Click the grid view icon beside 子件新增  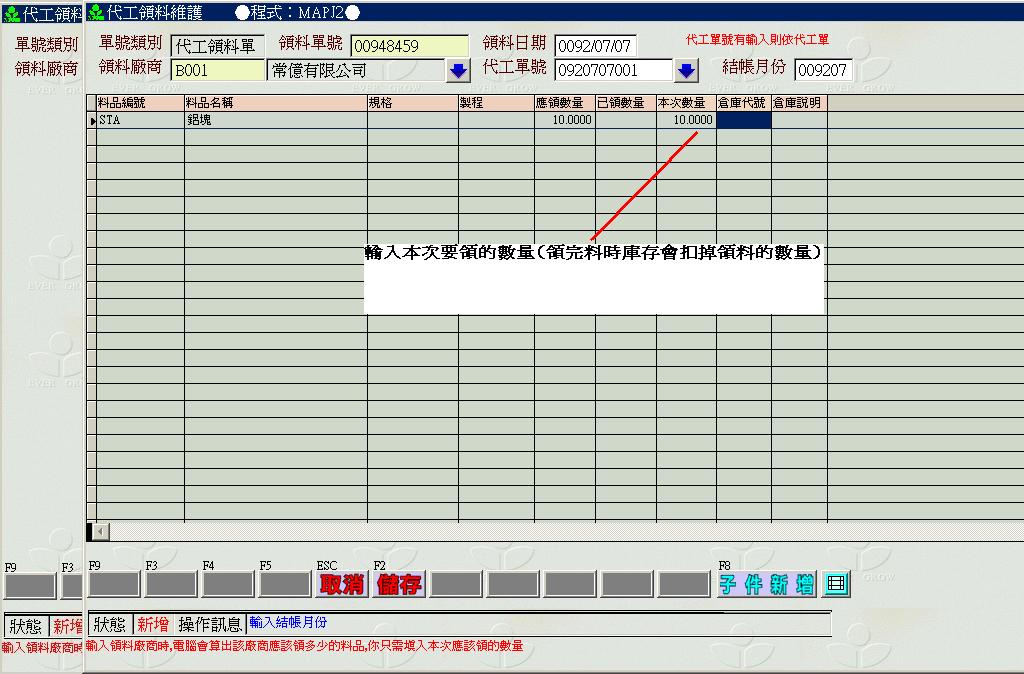coord(836,585)
